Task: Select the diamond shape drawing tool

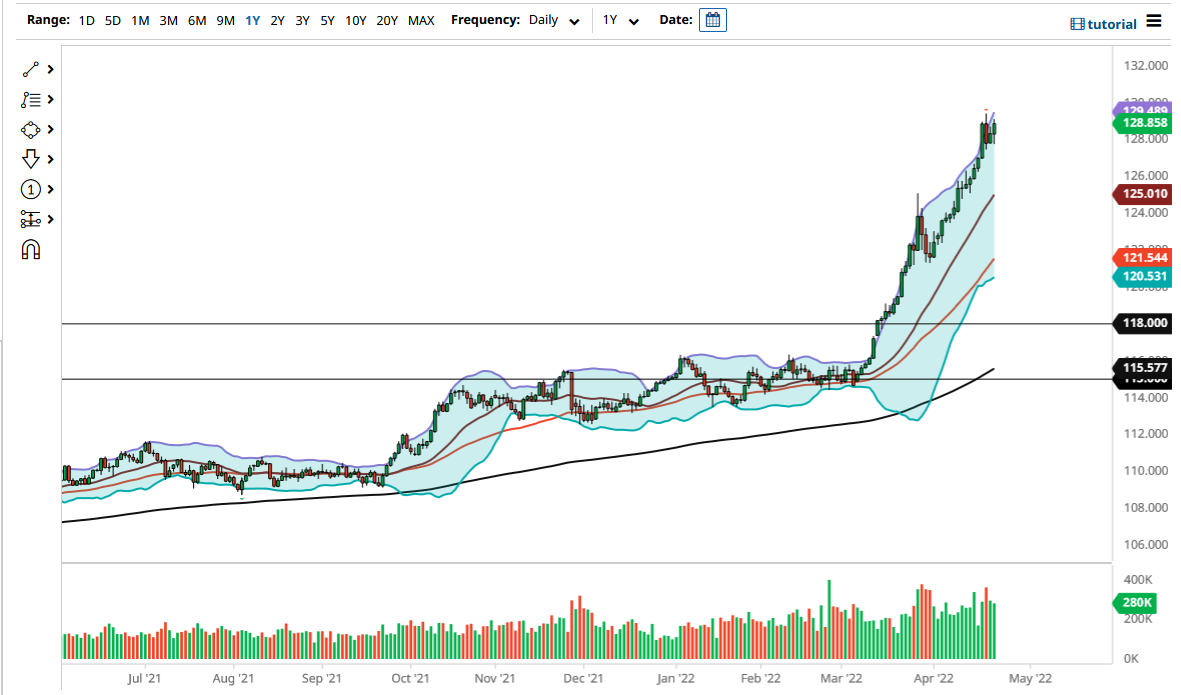Action: coord(30,129)
